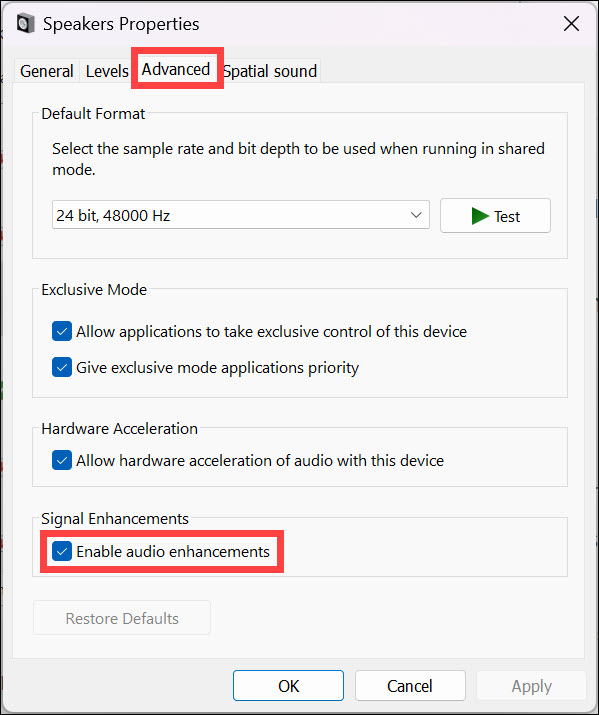Image resolution: width=599 pixels, height=715 pixels.
Task: Click the green play triangle icon
Action: point(480,216)
